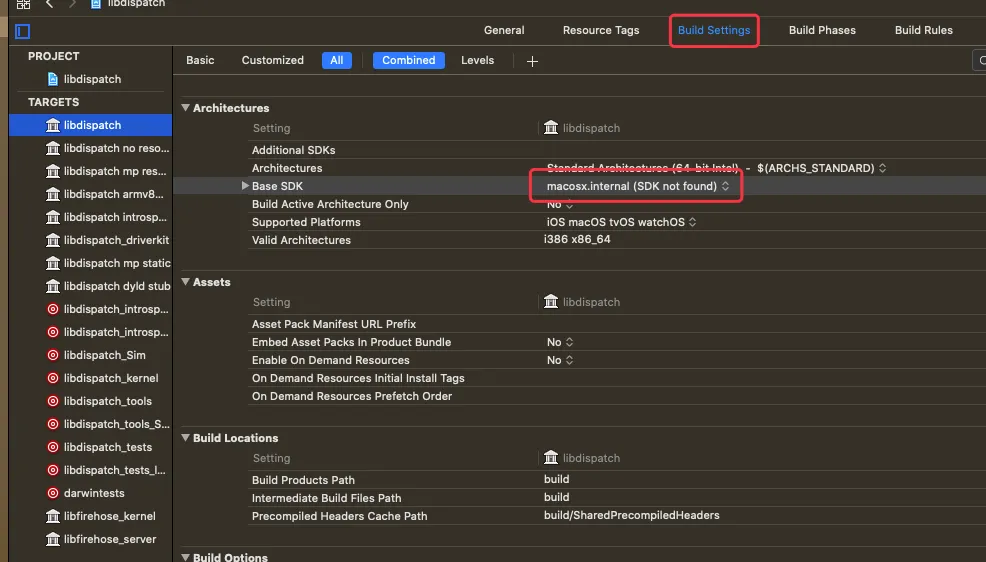Select the libfirehose_kernel target
This screenshot has width=986, height=562.
click(x=101, y=516)
